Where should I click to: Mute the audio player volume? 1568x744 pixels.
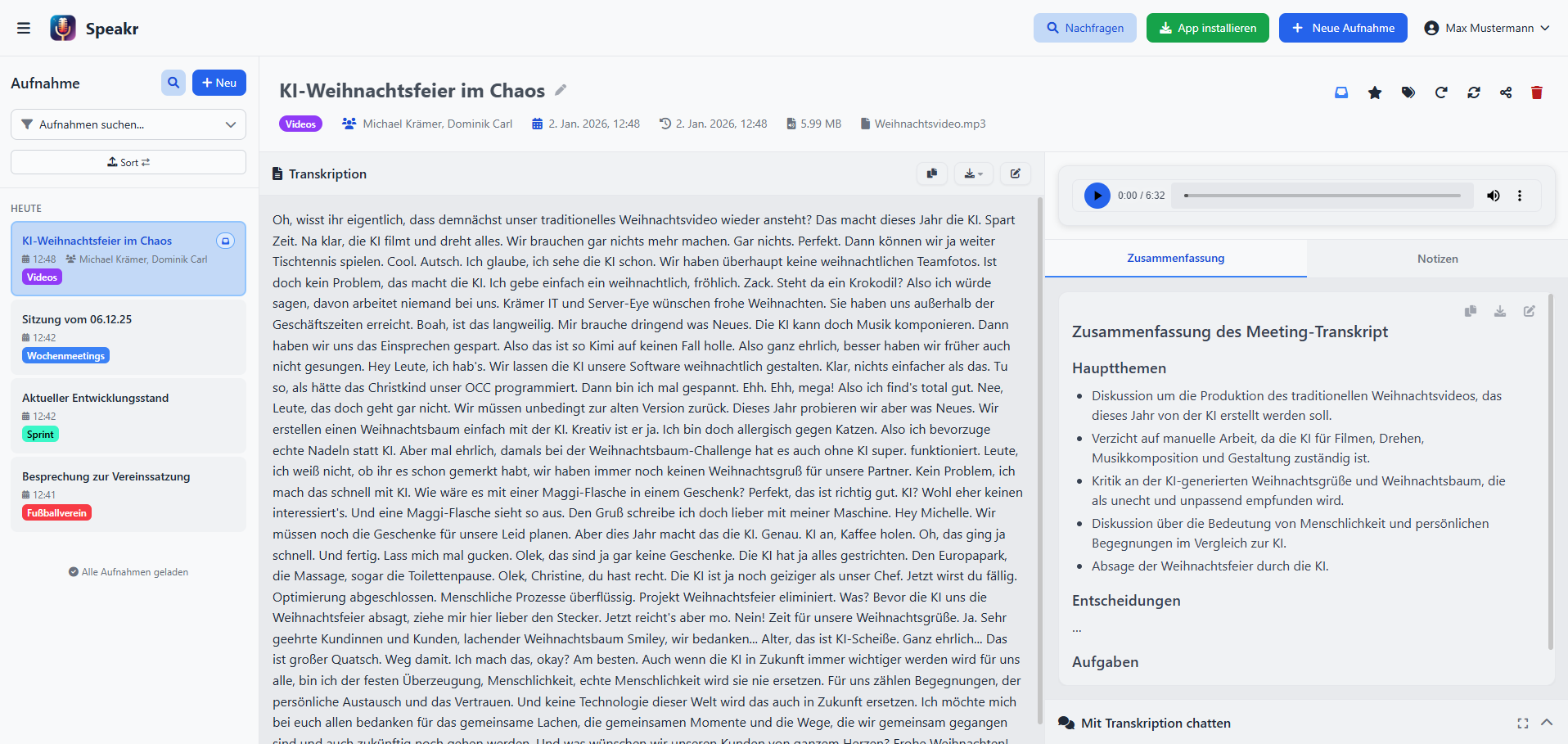pos(1493,196)
